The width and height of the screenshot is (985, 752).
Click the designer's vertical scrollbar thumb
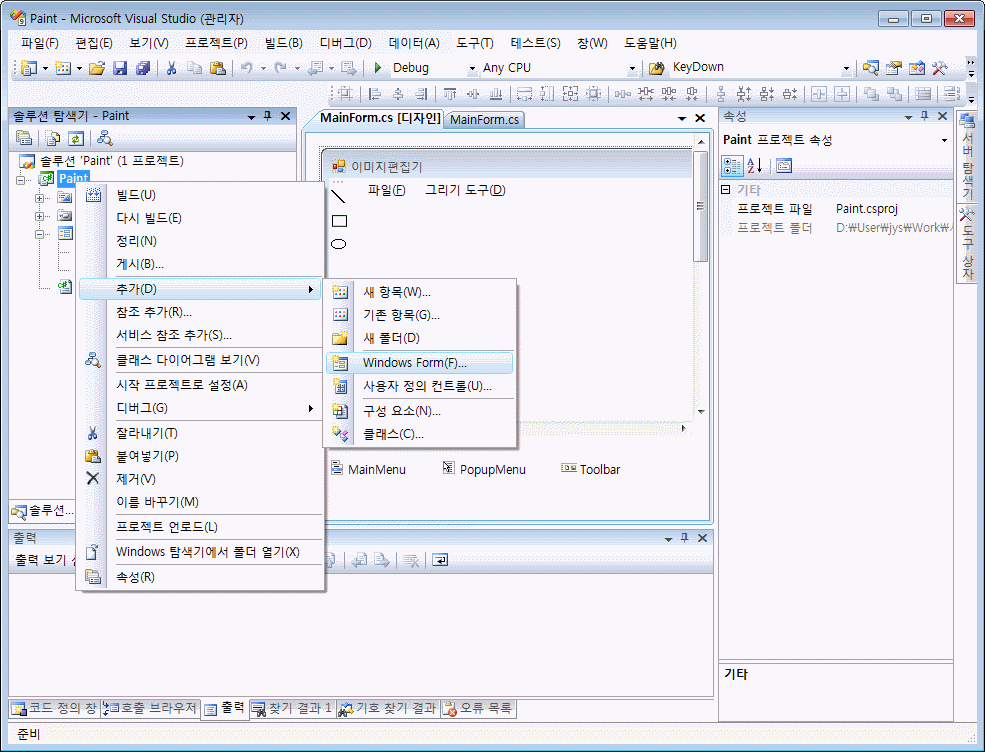[x=700, y=207]
